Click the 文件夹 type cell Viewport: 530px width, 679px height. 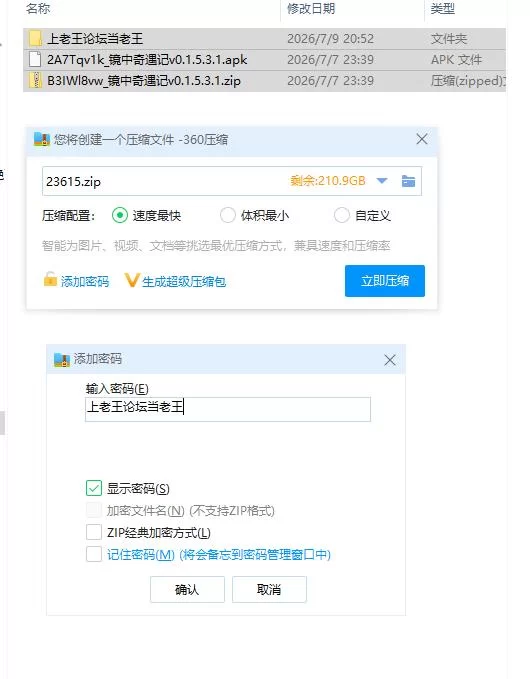449,39
